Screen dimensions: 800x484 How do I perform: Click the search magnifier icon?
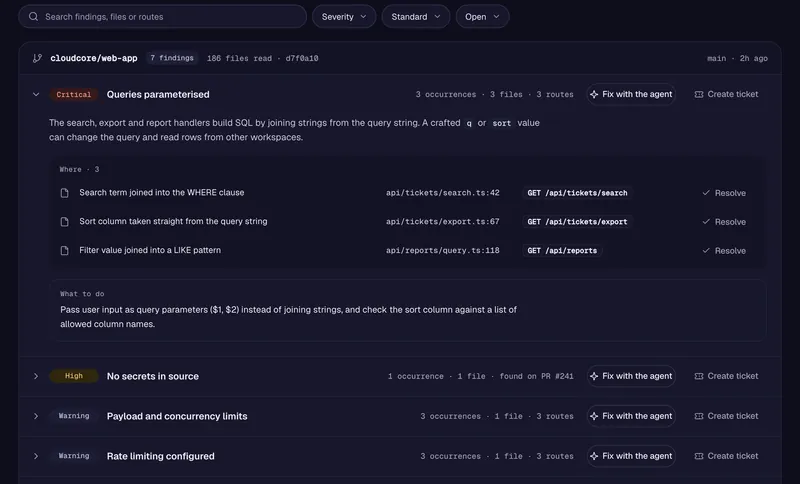(x=33, y=16)
